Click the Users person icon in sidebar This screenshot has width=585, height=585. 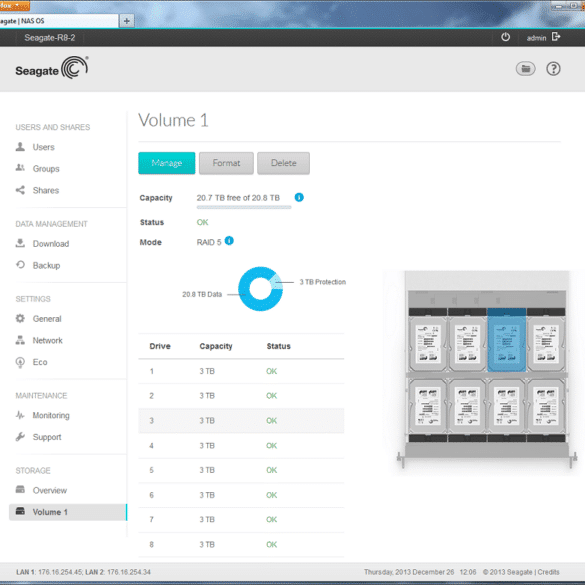coord(20,147)
